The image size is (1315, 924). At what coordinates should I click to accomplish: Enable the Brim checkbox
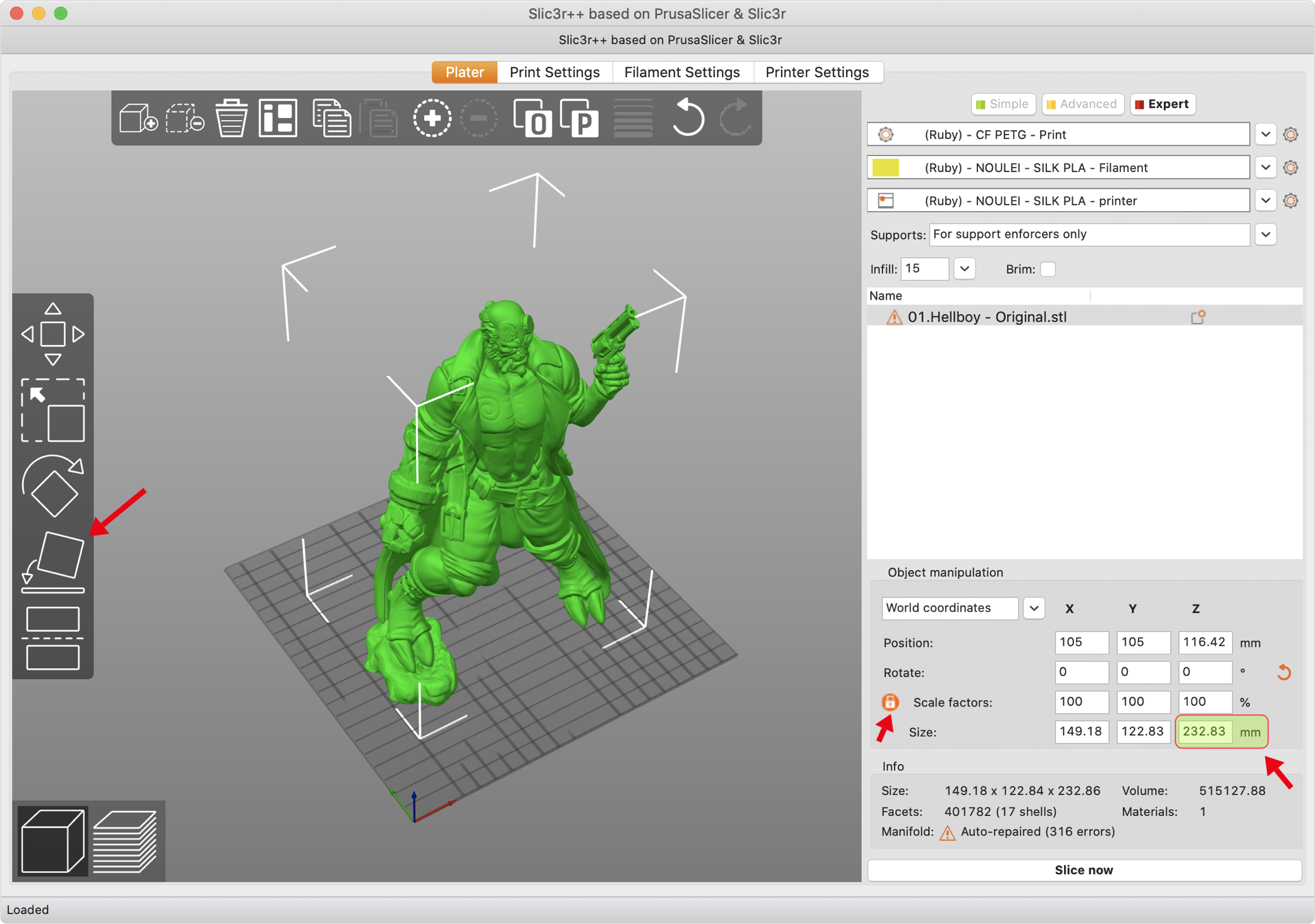click(1048, 269)
